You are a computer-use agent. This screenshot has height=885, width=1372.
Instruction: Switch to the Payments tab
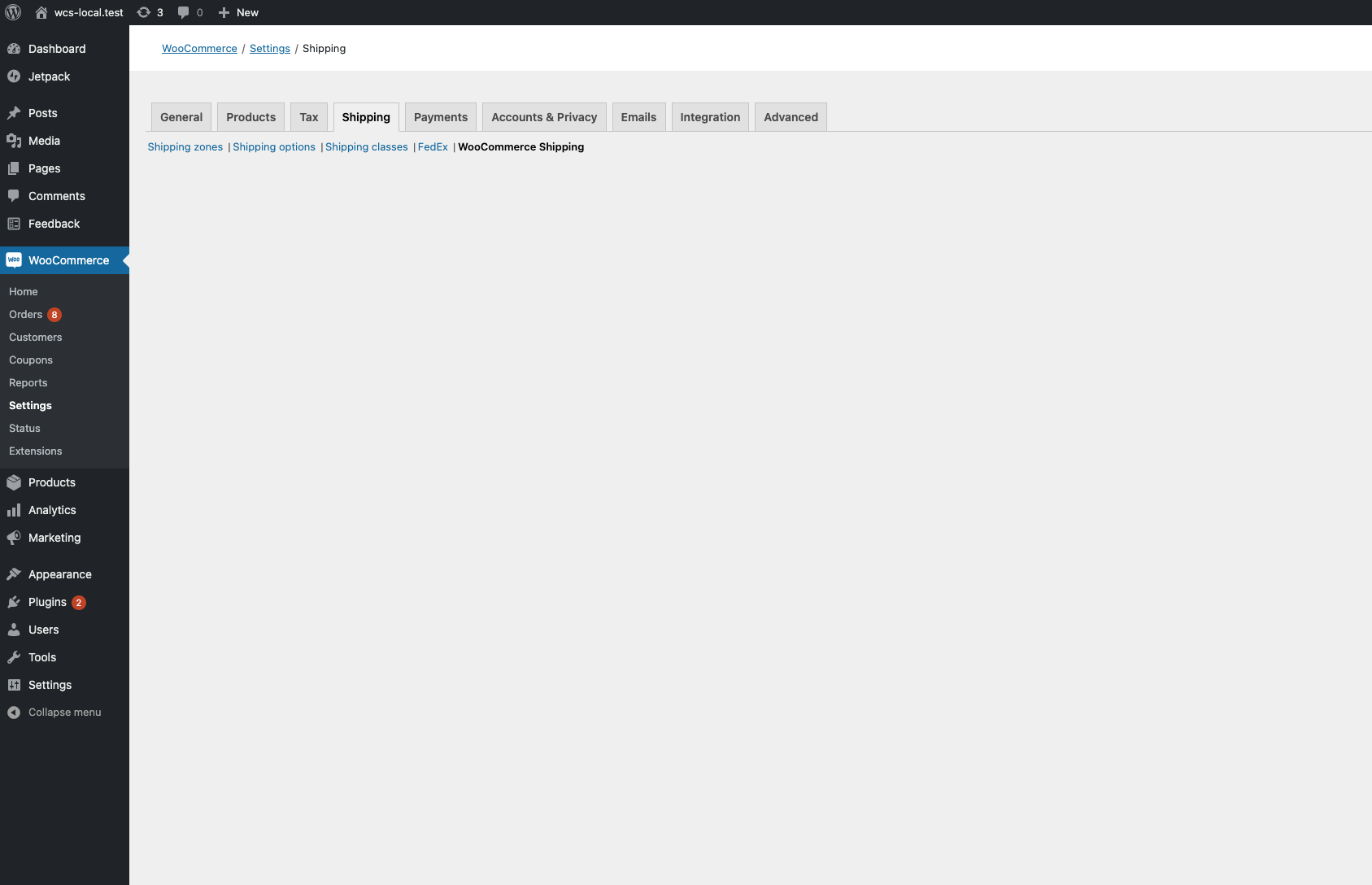440,116
